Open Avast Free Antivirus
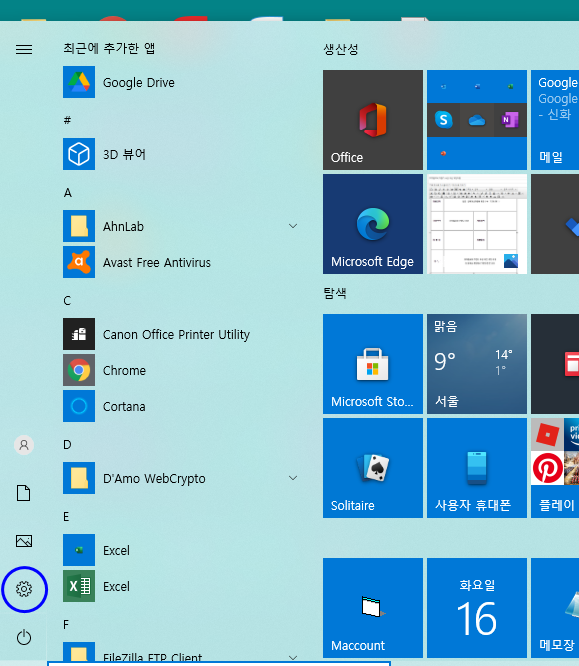The image size is (579, 666). point(180,262)
